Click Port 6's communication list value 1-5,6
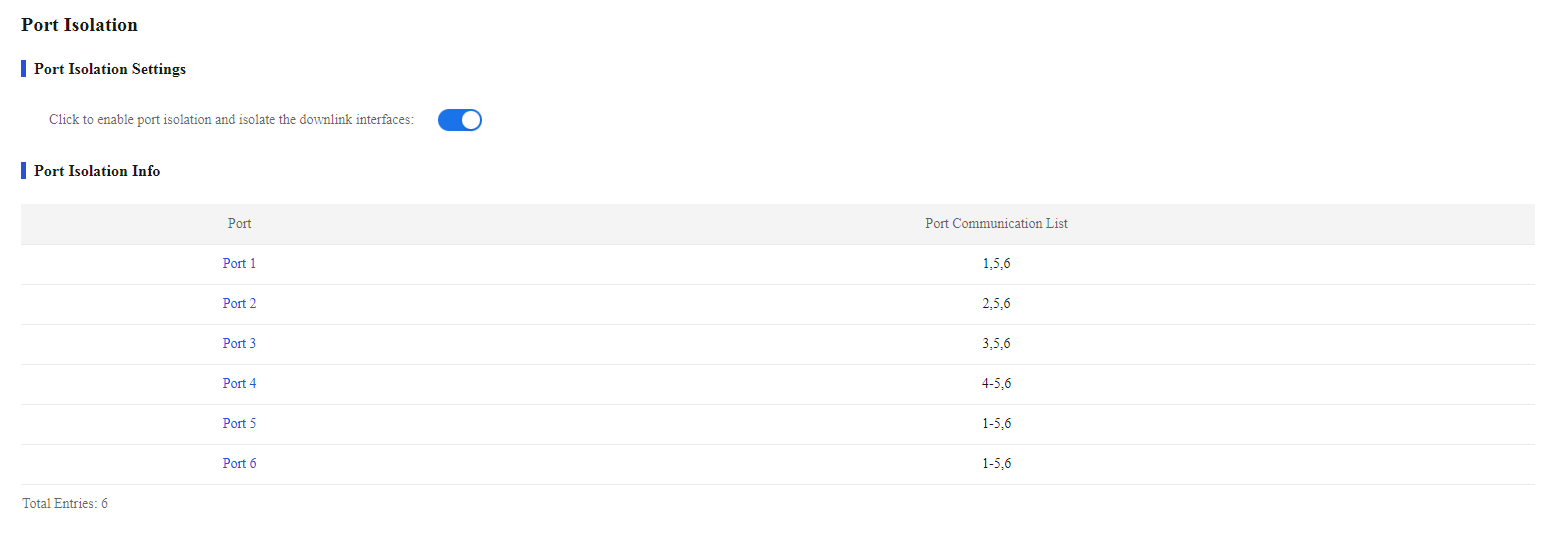The height and width of the screenshot is (542, 1548). pos(996,464)
